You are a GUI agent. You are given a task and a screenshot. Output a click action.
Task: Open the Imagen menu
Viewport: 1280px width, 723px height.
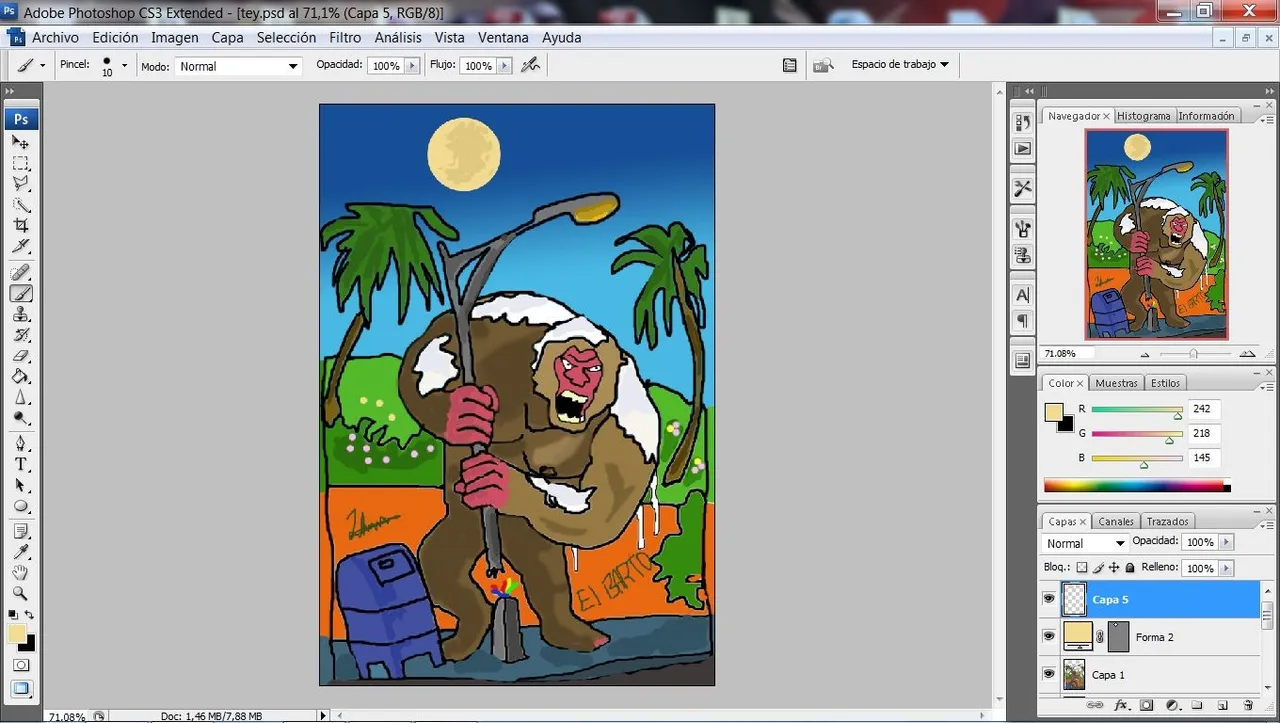click(175, 37)
